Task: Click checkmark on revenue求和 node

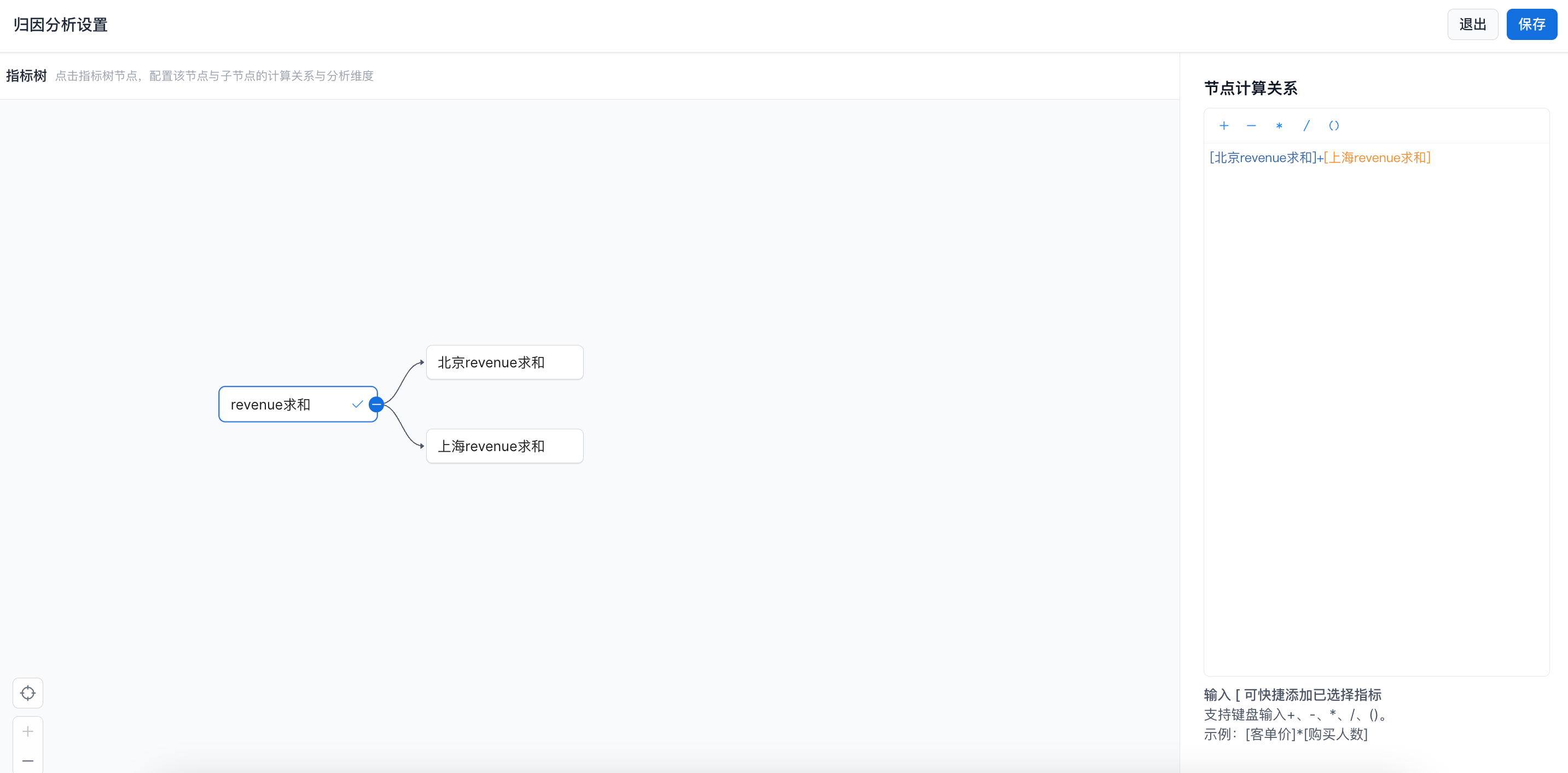Action: [357, 404]
